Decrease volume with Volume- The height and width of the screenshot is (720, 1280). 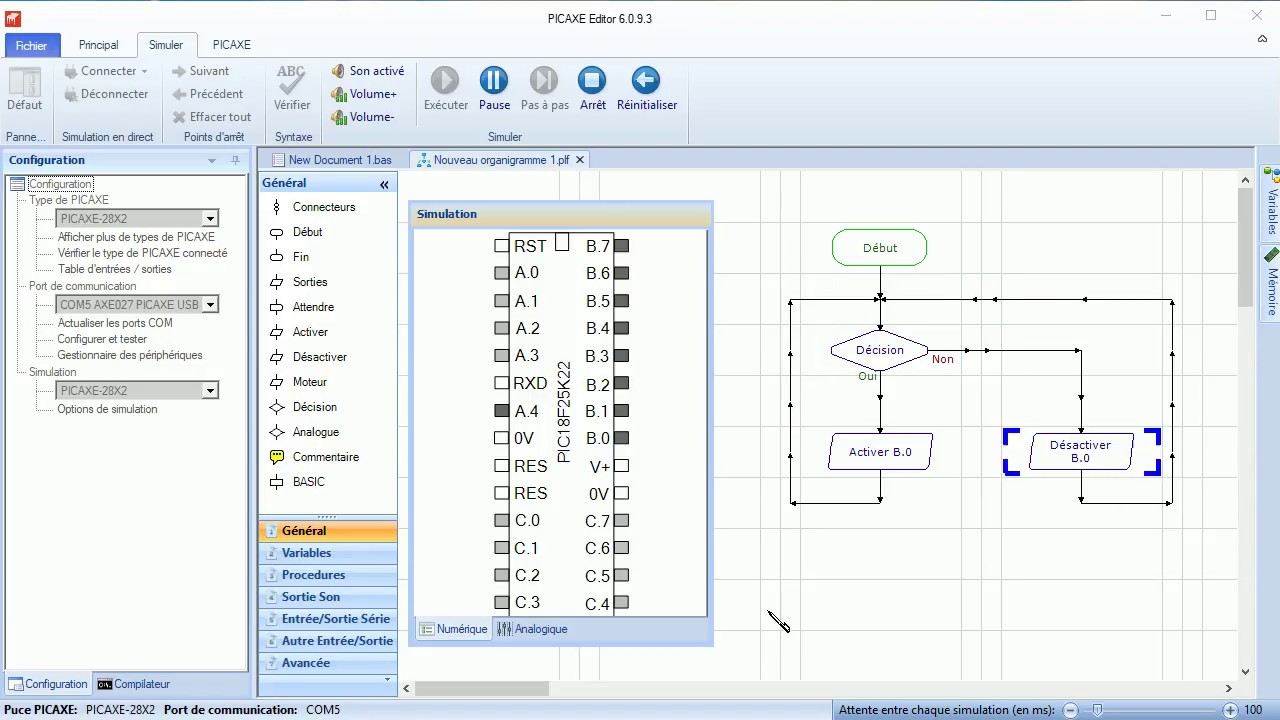(x=363, y=117)
